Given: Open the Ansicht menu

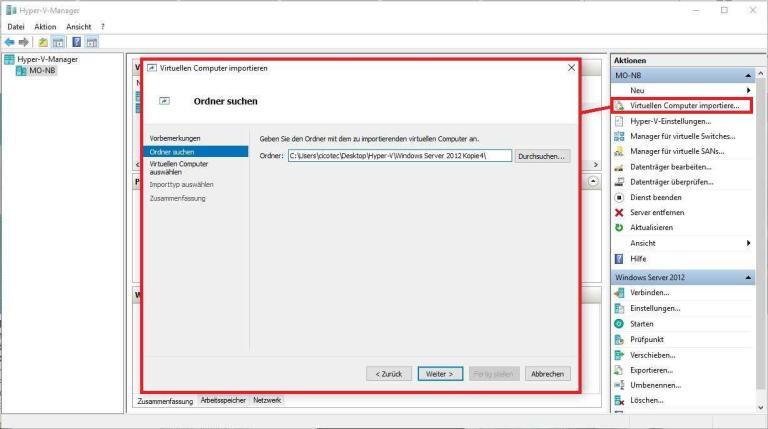Looking at the screenshot, I should point(78,26).
